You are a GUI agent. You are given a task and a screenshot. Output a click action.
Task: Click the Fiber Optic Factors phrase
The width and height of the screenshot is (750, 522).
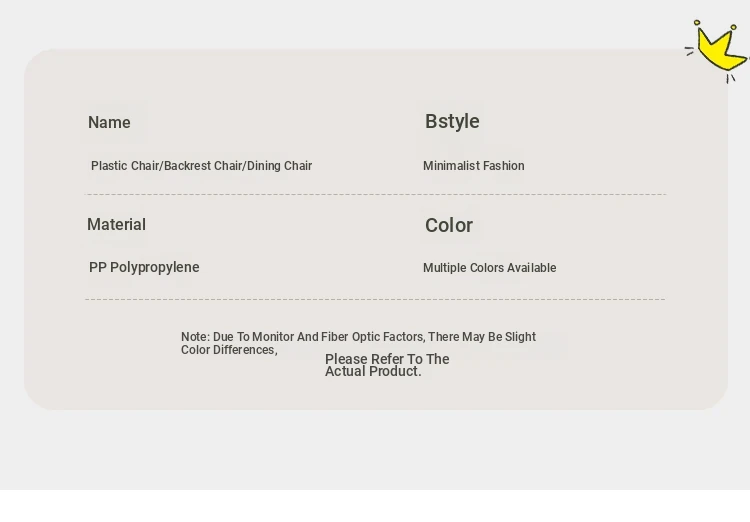pos(373,337)
